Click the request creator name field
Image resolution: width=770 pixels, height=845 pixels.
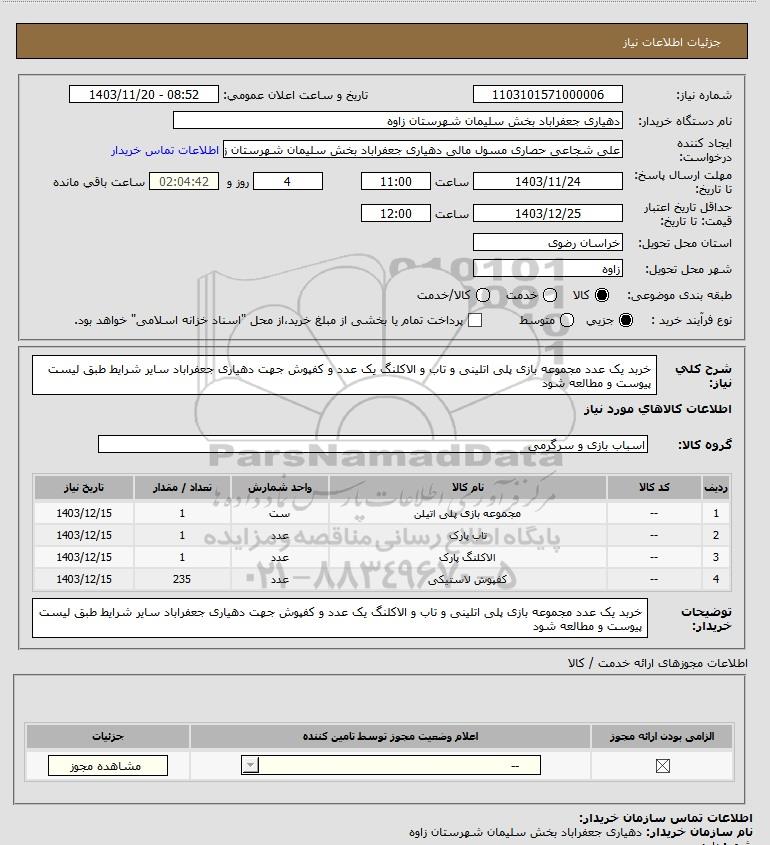tap(423, 150)
